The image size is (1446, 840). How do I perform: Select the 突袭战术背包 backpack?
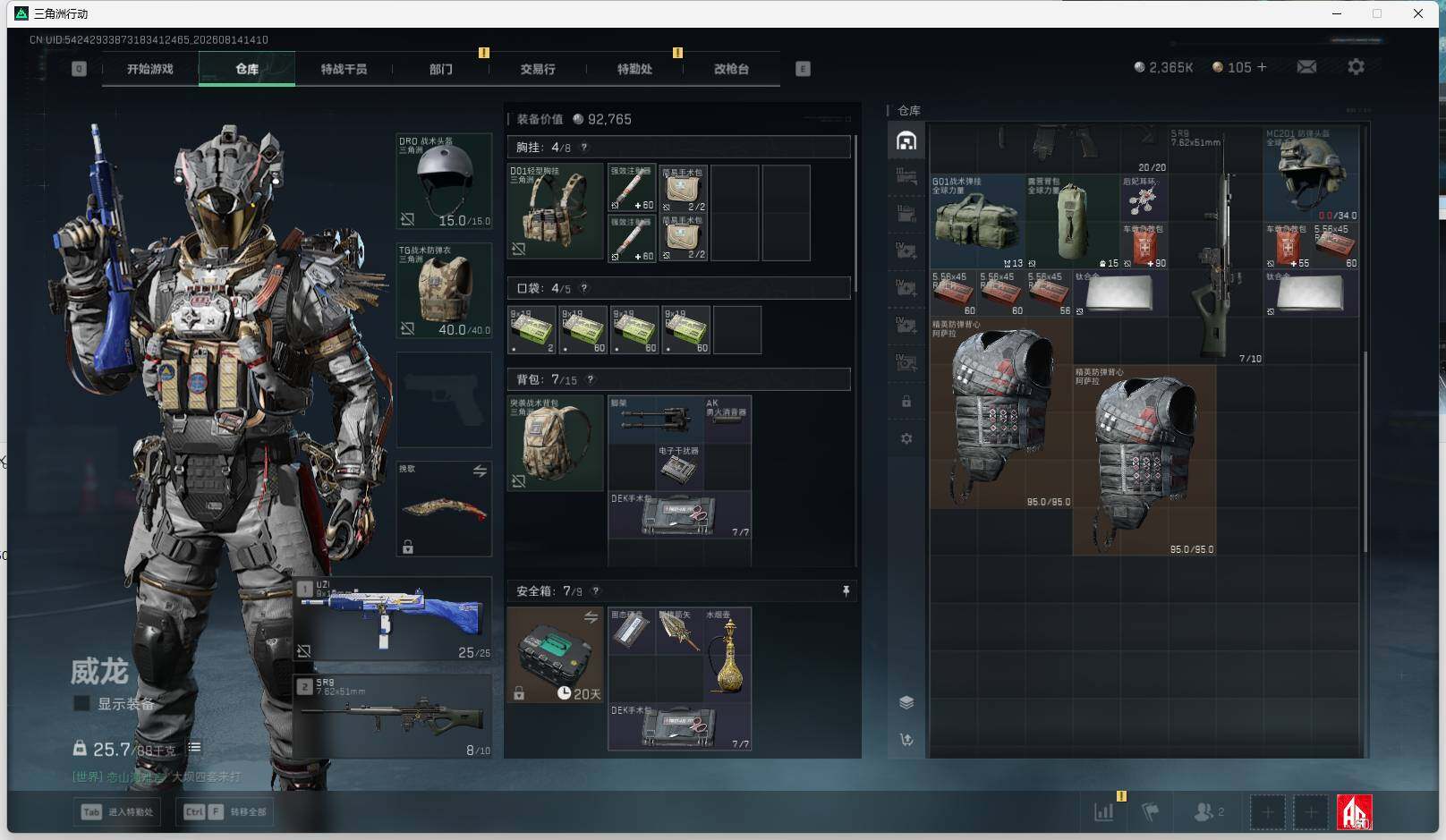(x=556, y=443)
